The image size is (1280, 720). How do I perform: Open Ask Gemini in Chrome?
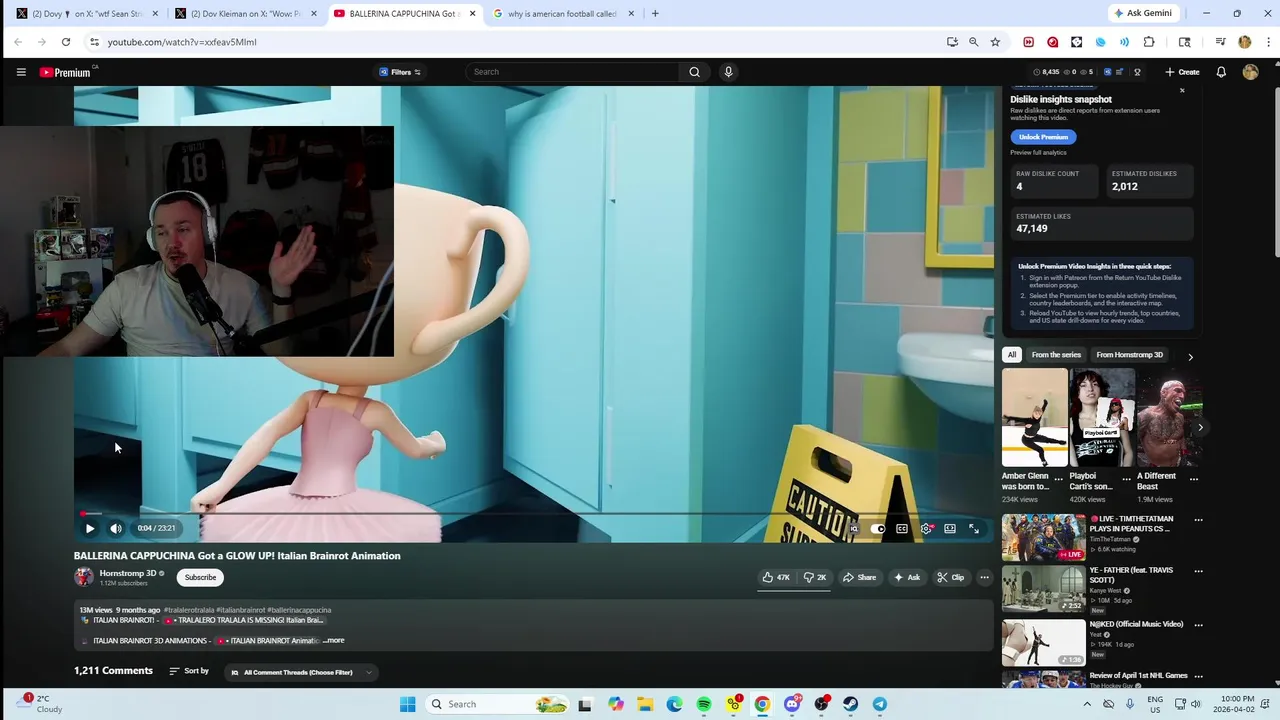(x=1143, y=14)
